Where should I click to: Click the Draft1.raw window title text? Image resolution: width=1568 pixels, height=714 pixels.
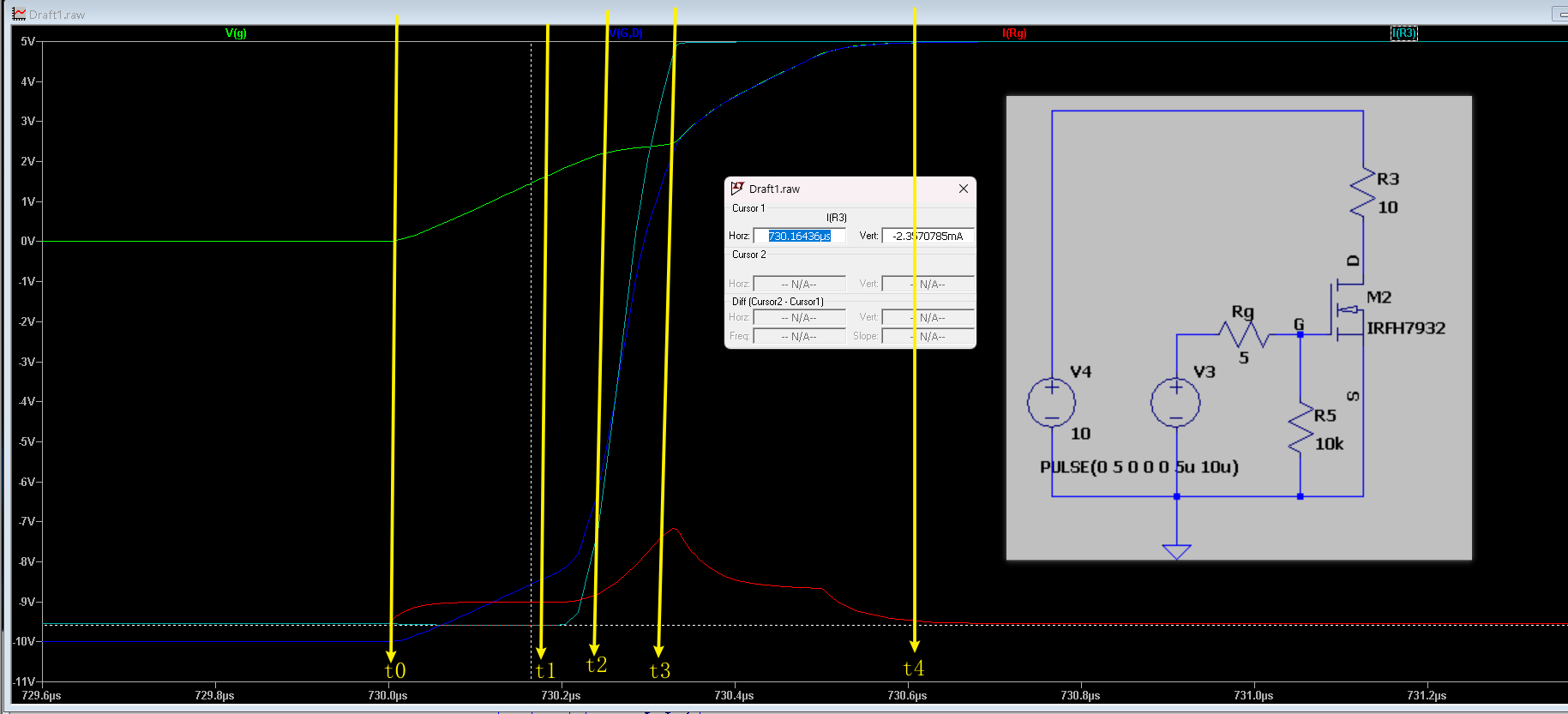pos(57,15)
